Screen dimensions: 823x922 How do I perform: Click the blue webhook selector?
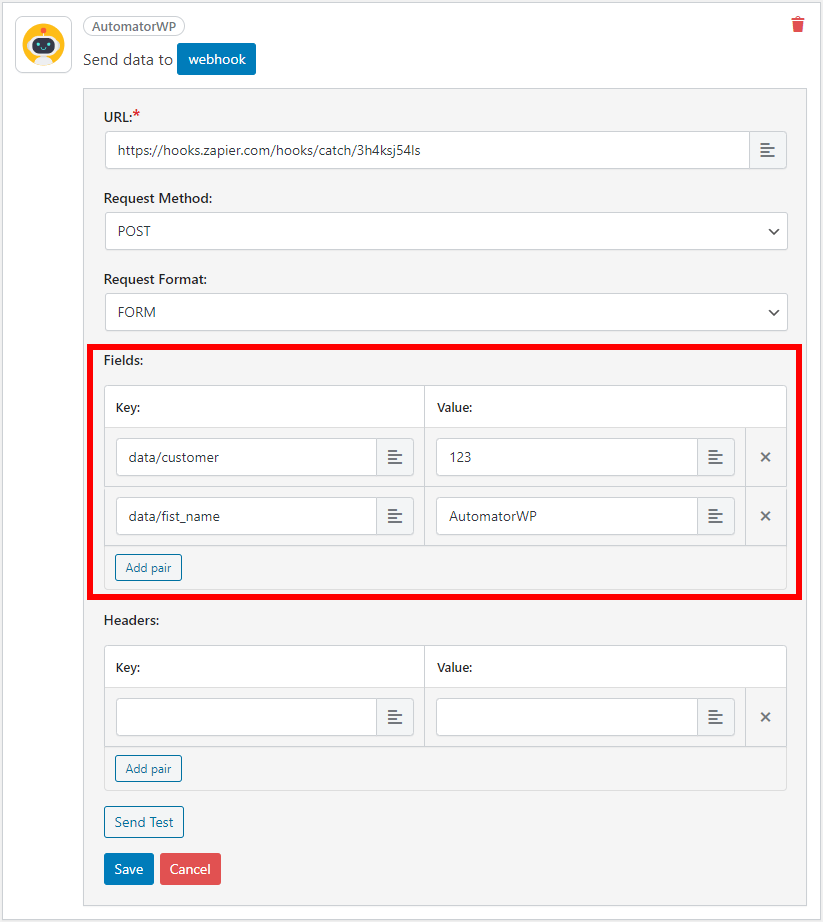click(x=216, y=59)
